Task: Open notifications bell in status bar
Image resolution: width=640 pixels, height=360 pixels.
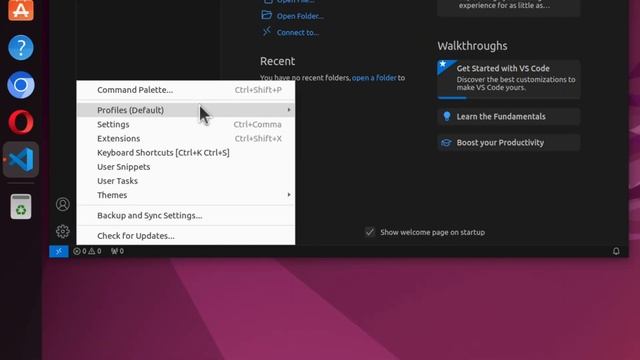Action: coord(616,251)
